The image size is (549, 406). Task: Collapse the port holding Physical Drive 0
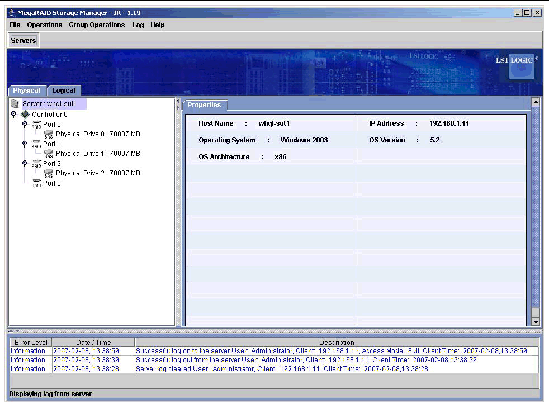(x=25, y=124)
